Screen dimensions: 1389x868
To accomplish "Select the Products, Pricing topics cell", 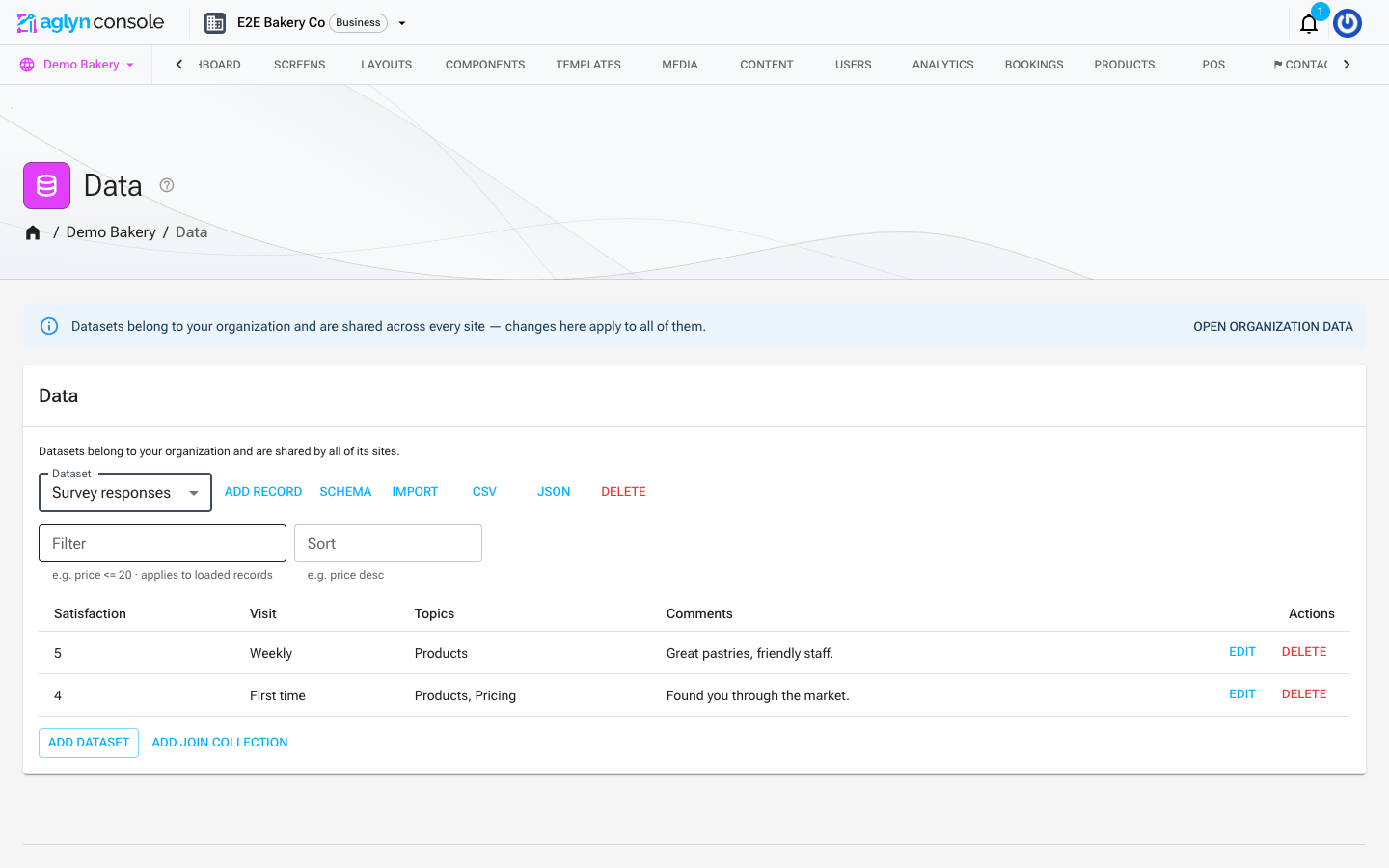I will coord(465,695).
